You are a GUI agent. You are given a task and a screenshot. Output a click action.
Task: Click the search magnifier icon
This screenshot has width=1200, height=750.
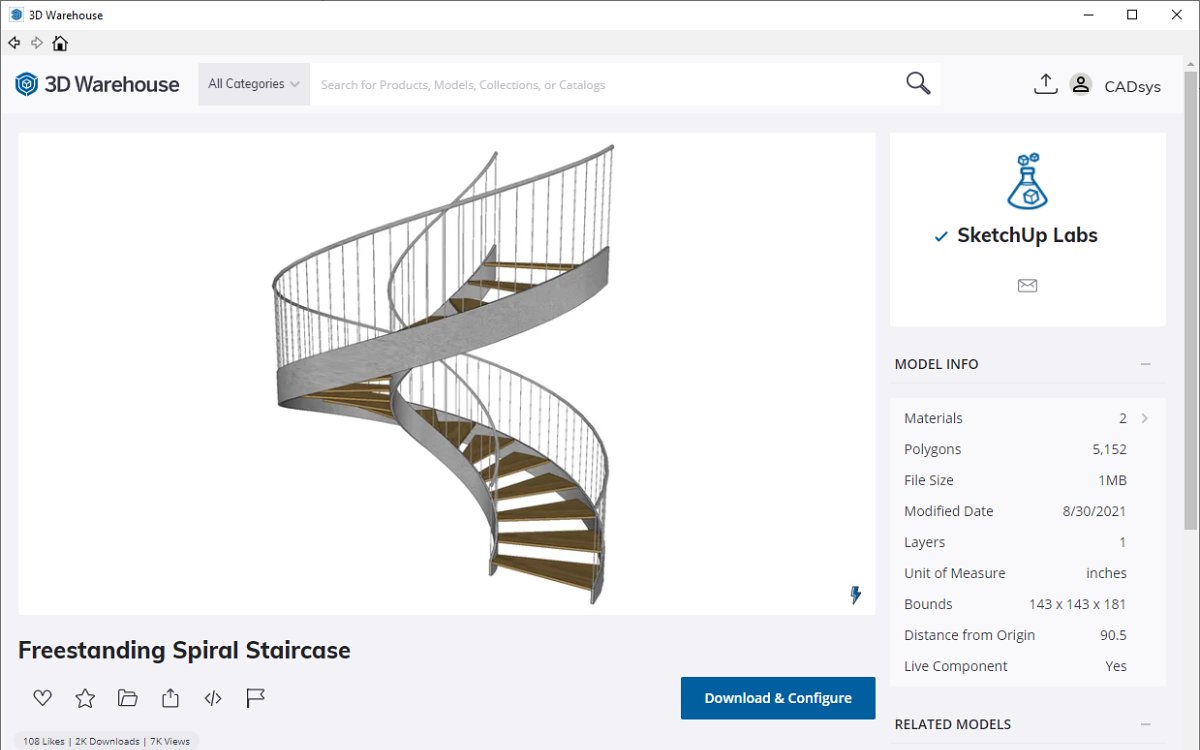click(918, 84)
